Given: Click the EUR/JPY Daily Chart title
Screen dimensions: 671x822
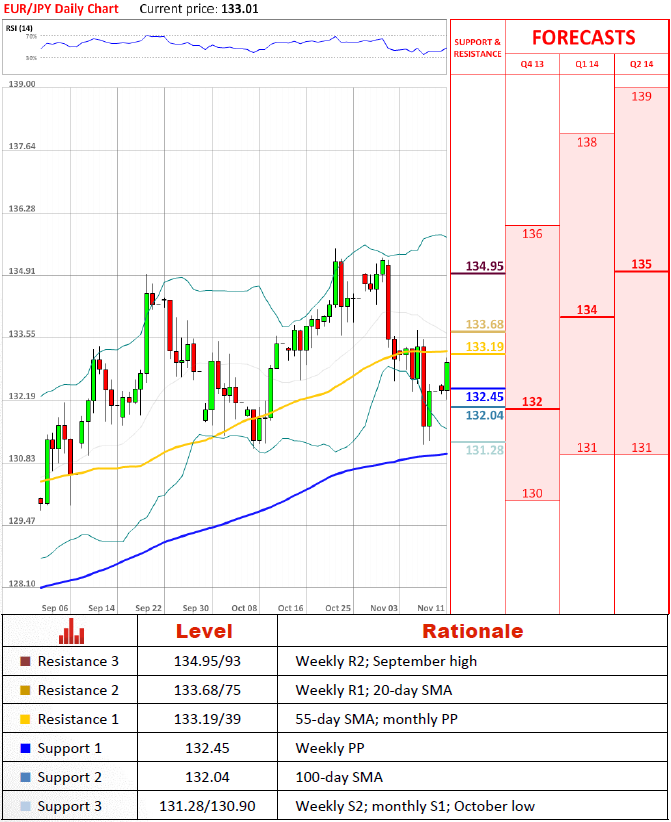Looking at the screenshot, I should [60, 9].
